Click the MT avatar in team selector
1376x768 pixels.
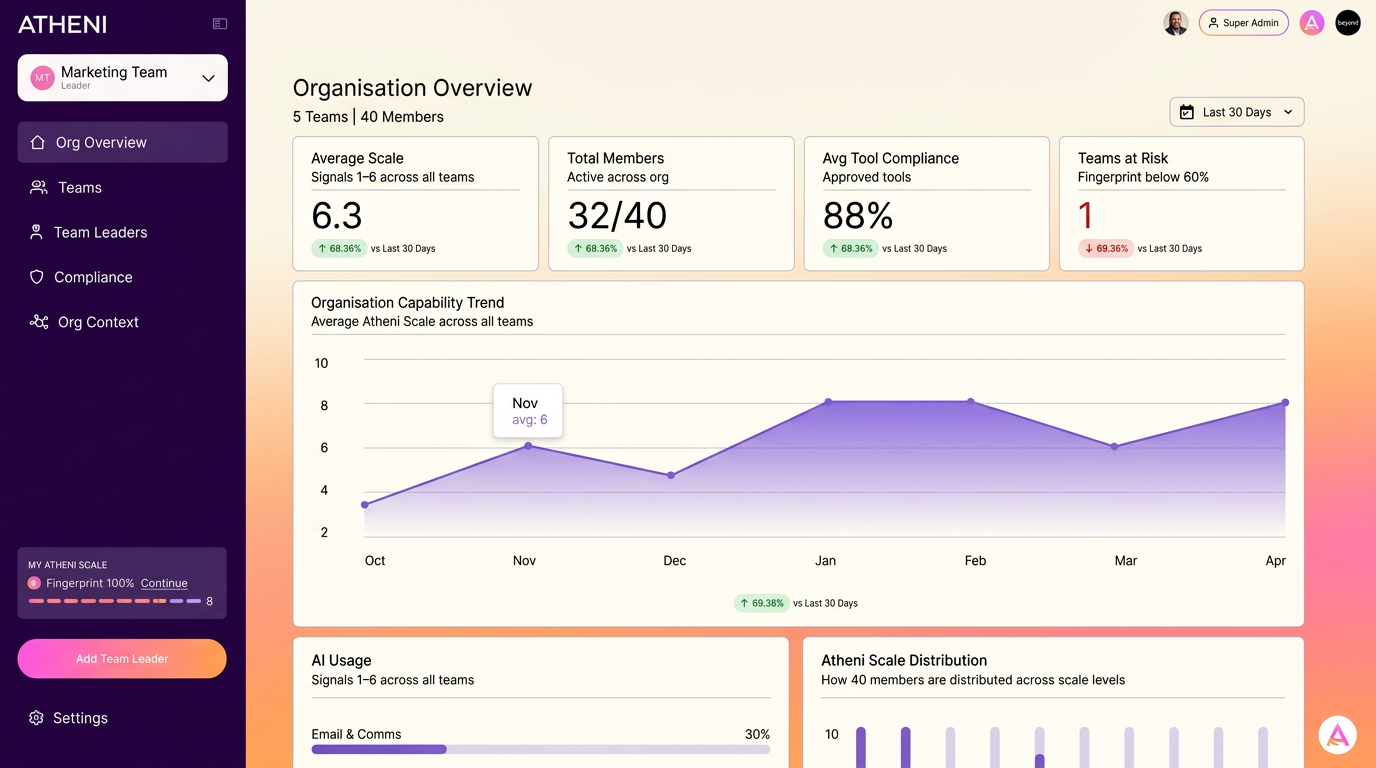coord(42,78)
